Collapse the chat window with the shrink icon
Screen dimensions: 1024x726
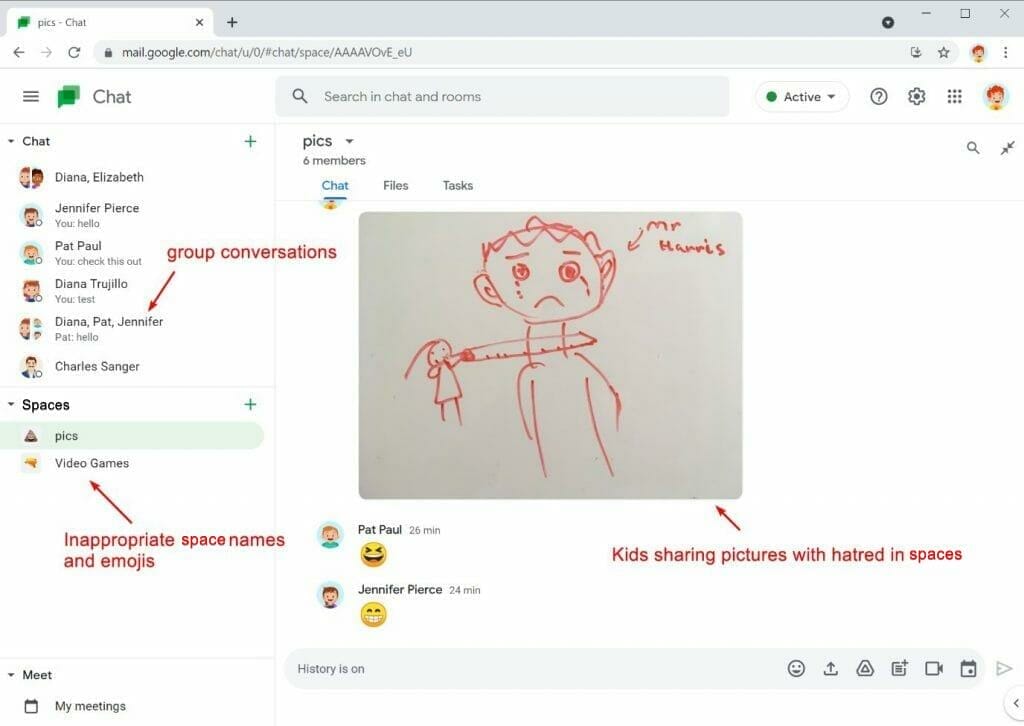(x=1008, y=147)
